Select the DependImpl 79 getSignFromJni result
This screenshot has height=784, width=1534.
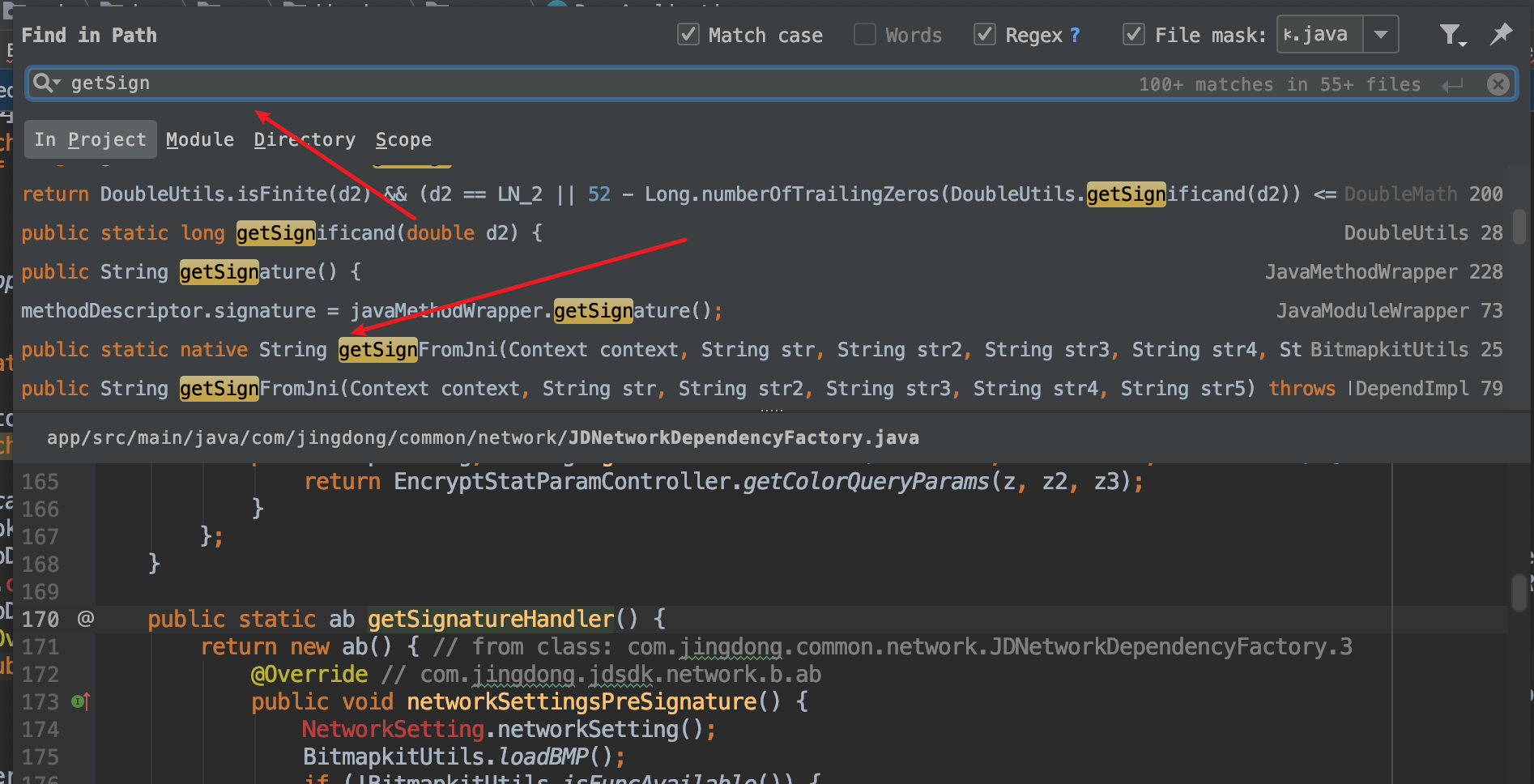coord(761,389)
